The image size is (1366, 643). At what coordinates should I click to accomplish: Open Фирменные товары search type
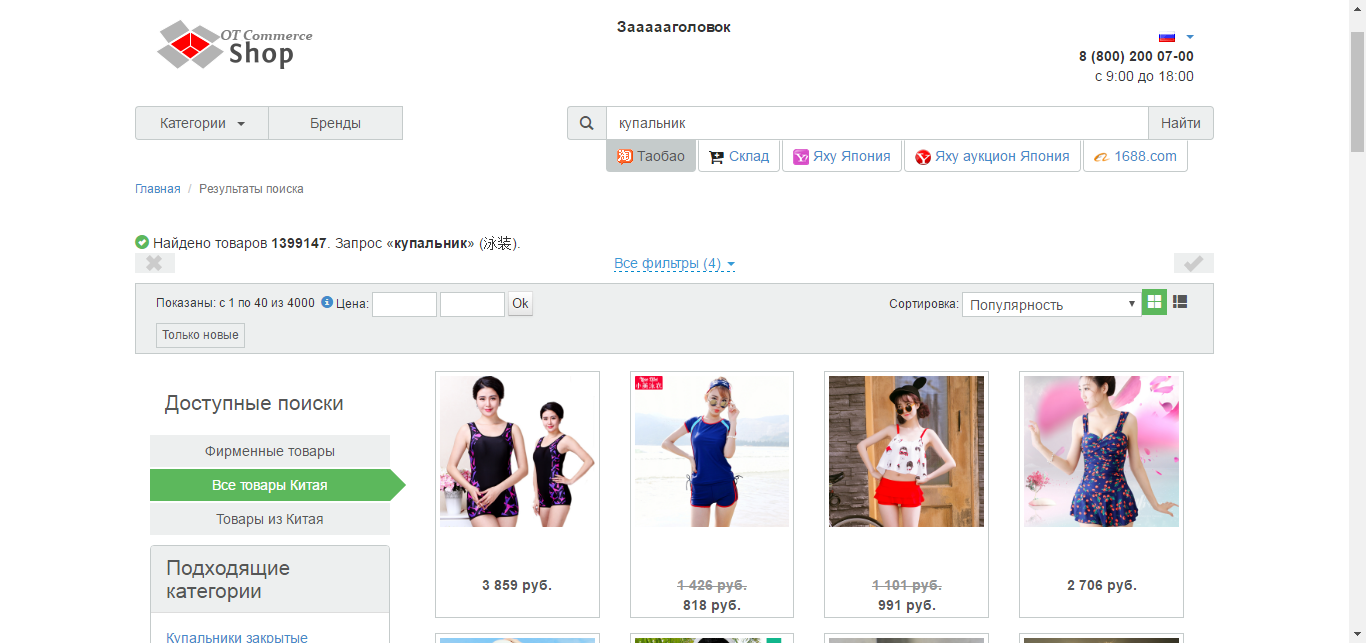(x=270, y=451)
